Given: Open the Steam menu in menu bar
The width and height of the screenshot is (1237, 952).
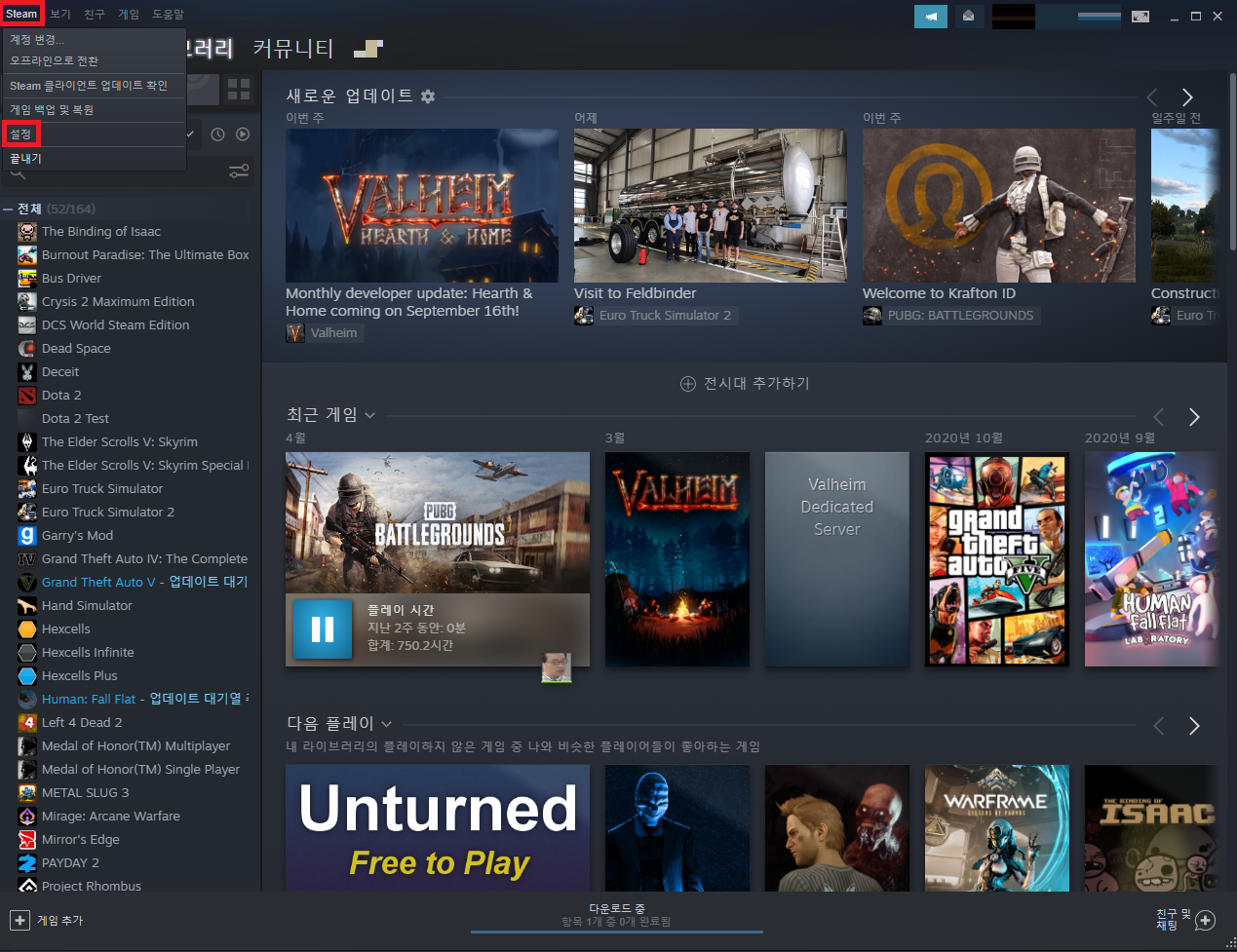Looking at the screenshot, I should (x=21, y=14).
